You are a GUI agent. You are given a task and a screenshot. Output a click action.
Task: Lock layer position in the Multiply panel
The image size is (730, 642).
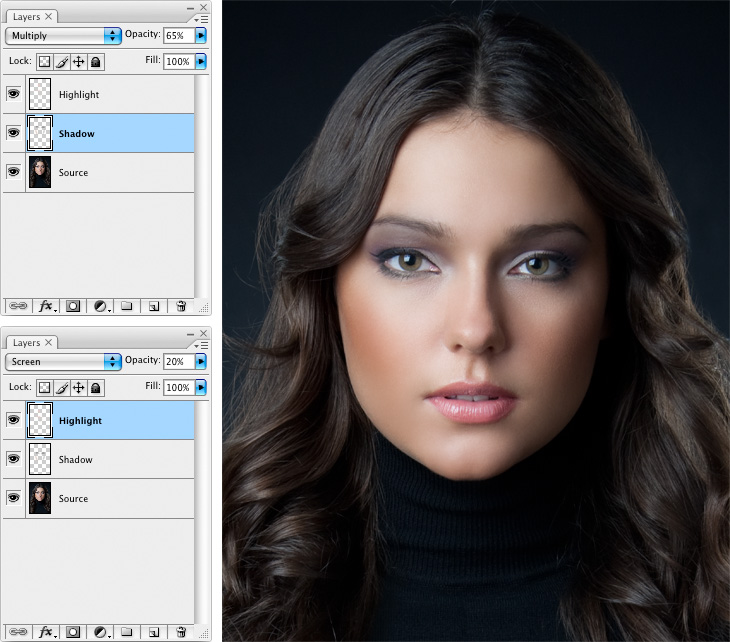[x=77, y=61]
